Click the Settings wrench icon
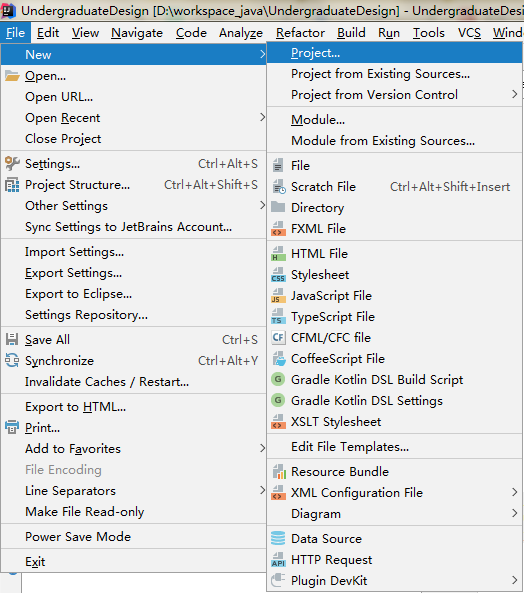The width and height of the screenshot is (524, 593). tap(12, 164)
